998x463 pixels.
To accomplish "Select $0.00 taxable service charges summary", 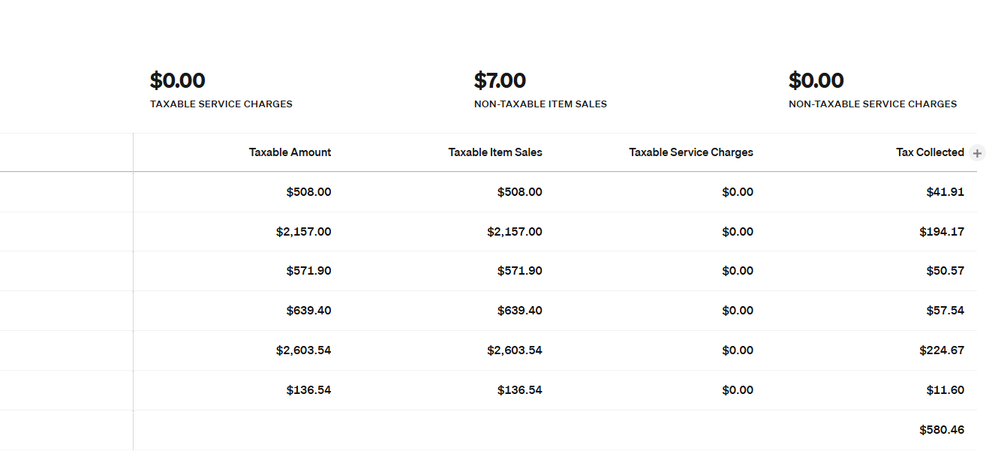I will pos(178,81).
